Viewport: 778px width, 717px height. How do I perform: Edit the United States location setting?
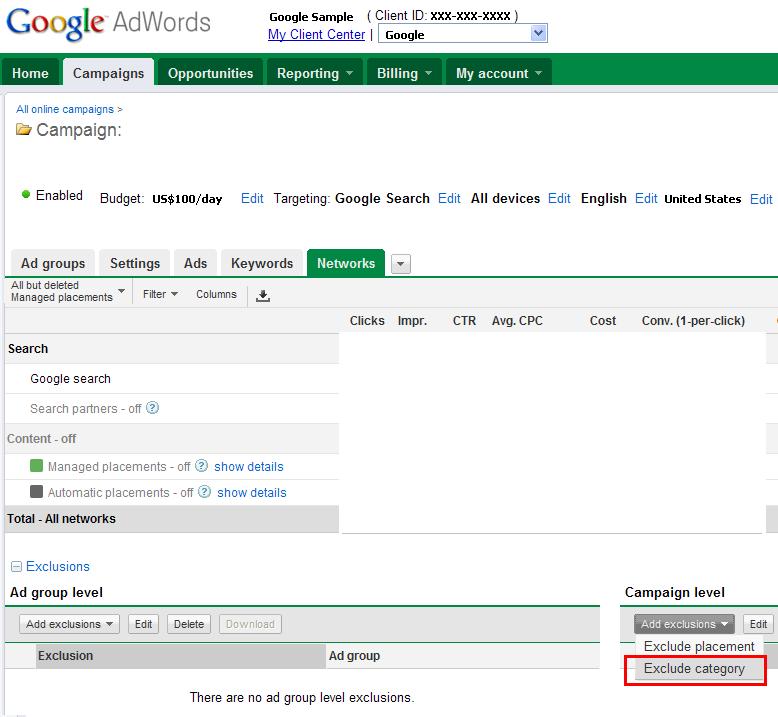pos(761,199)
